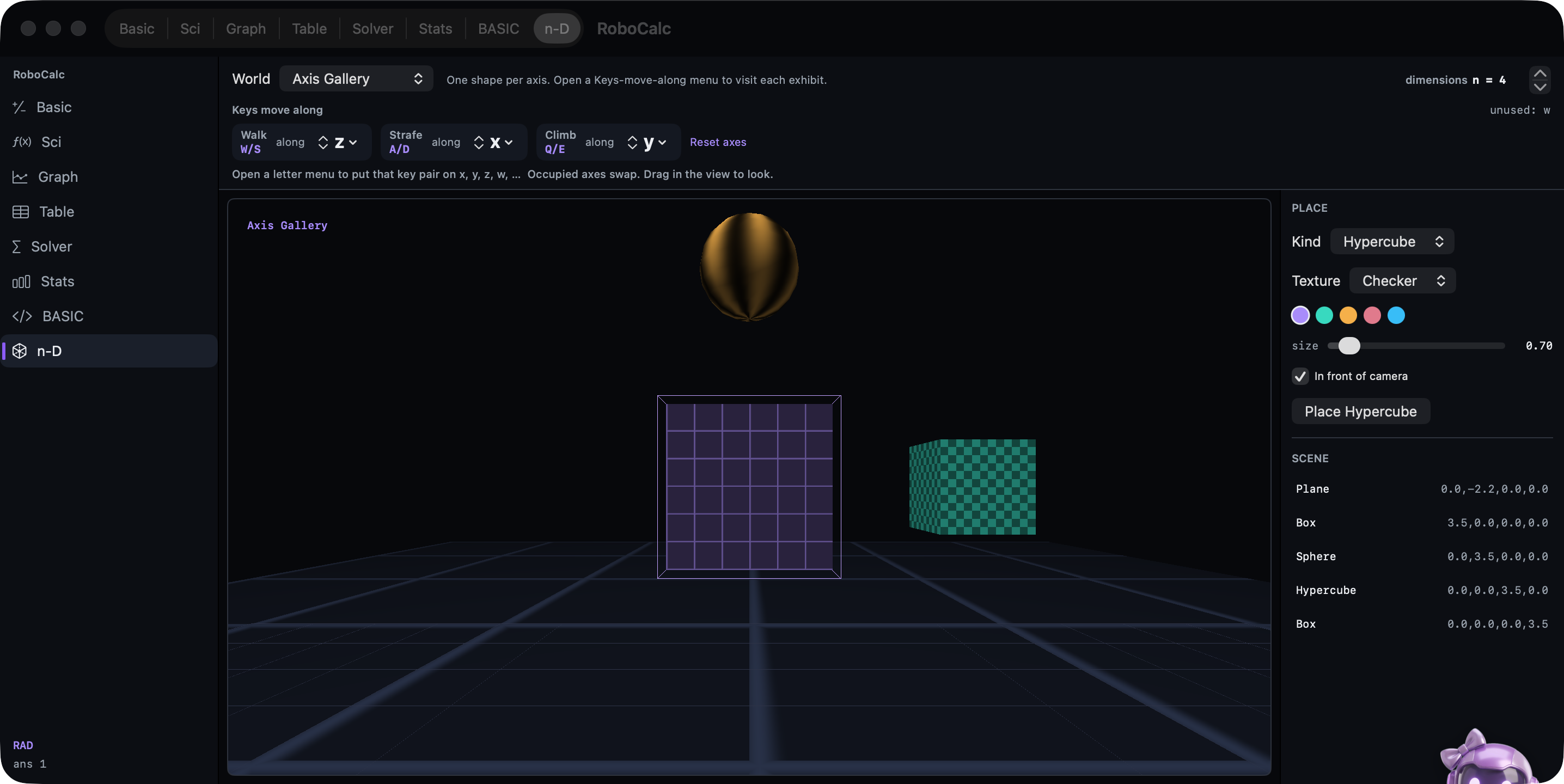Click the Graph chart sidebar icon
The image size is (1564, 784).
(20, 177)
